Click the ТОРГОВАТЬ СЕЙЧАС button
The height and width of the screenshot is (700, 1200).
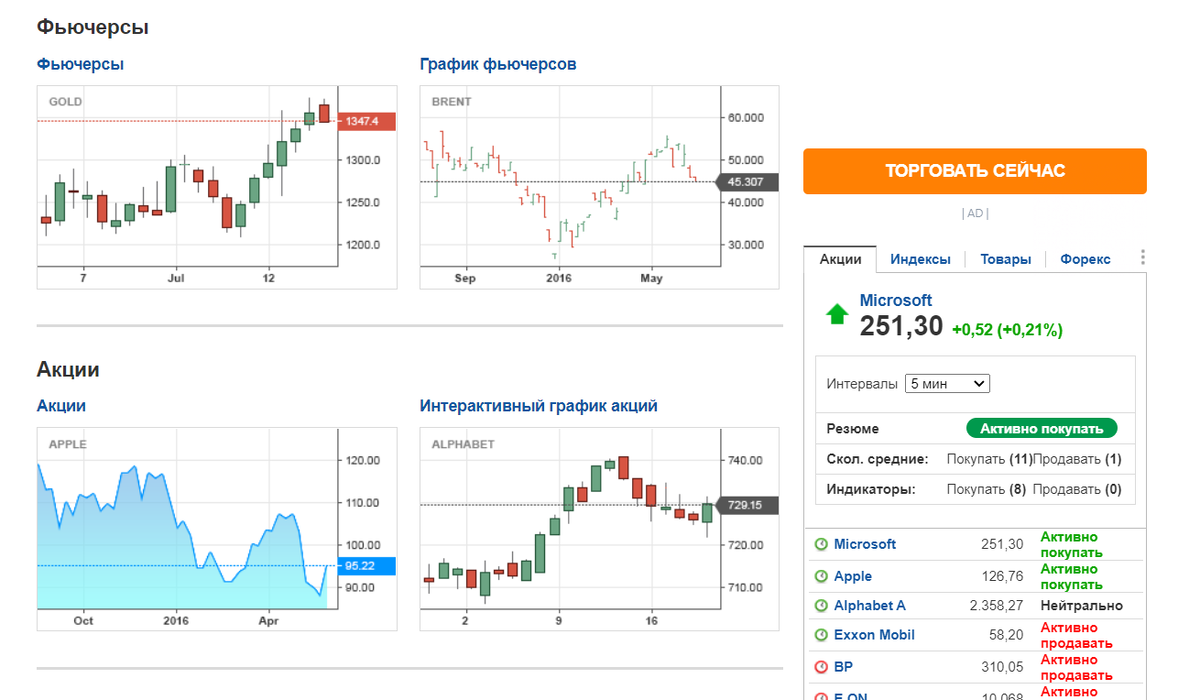974,171
